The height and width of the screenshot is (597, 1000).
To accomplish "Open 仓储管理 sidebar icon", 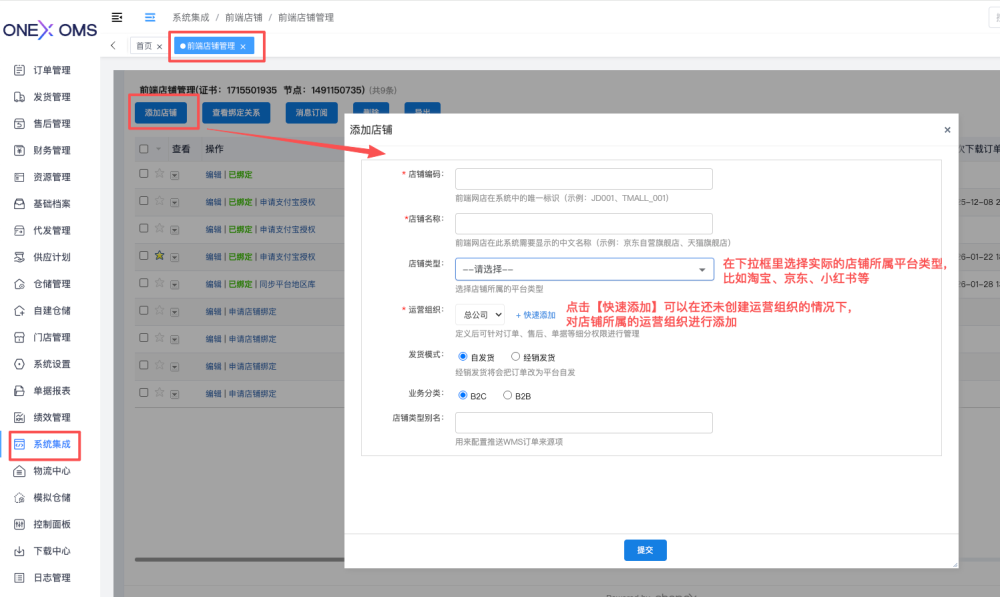I will point(19,284).
